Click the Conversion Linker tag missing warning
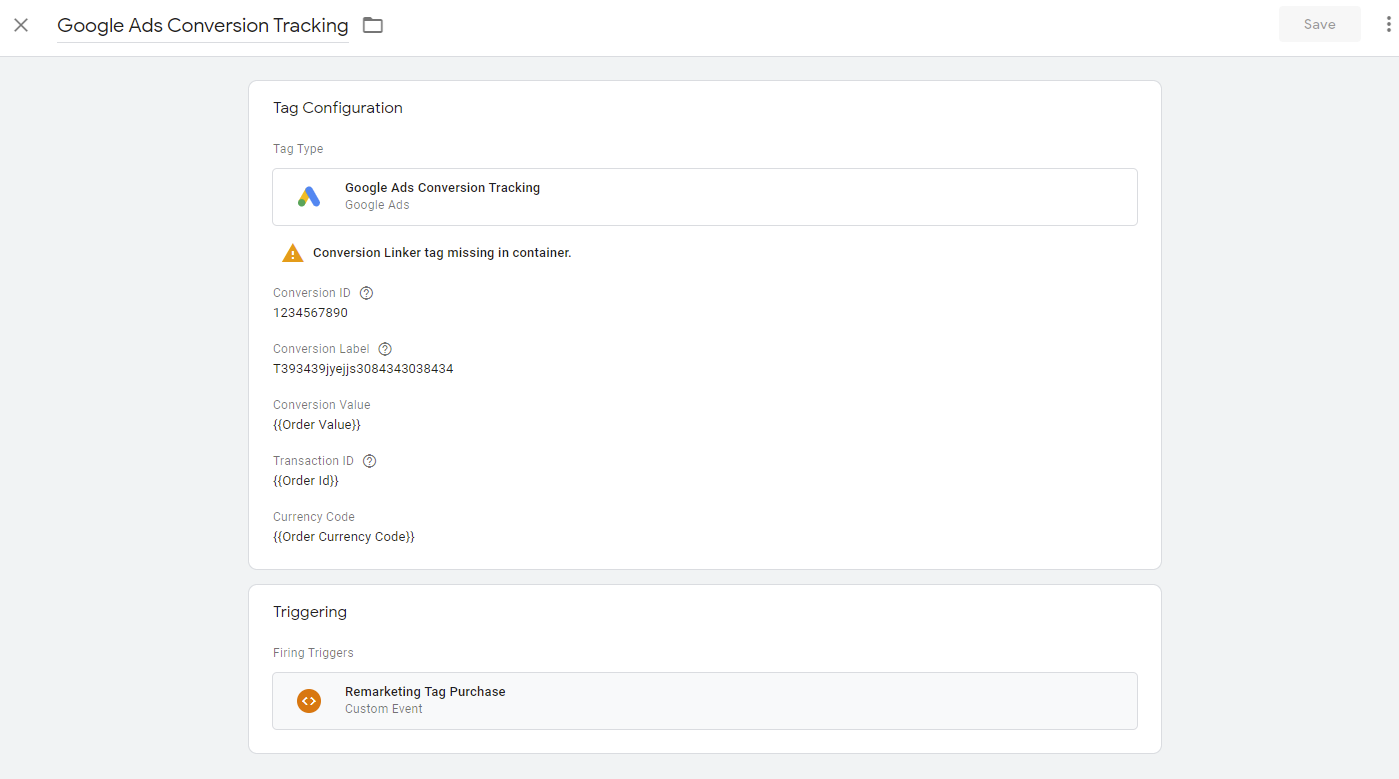The height and width of the screenshot is (779, 1399). click(442, 253)
